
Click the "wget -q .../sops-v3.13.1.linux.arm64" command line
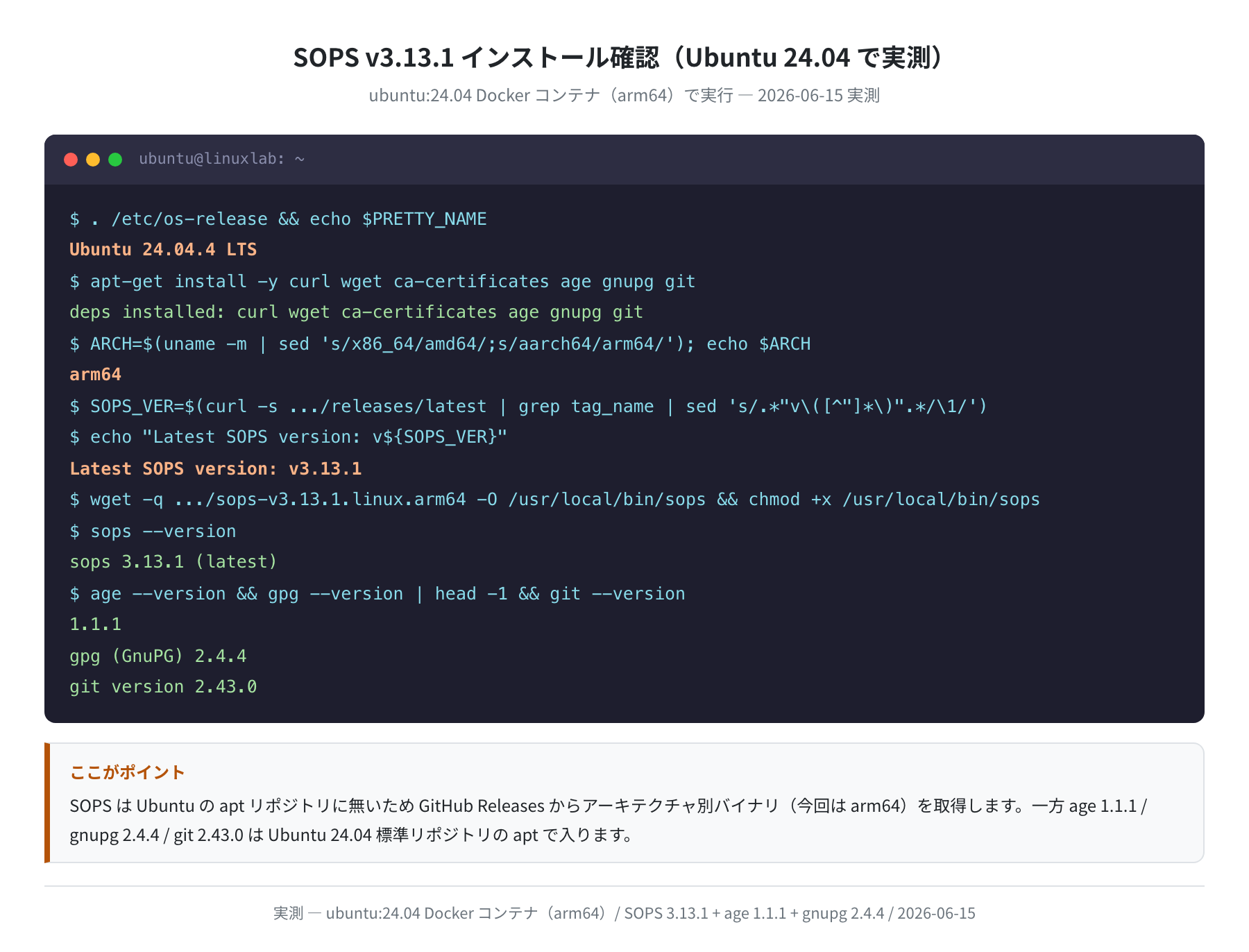click(x=554, y=500)
